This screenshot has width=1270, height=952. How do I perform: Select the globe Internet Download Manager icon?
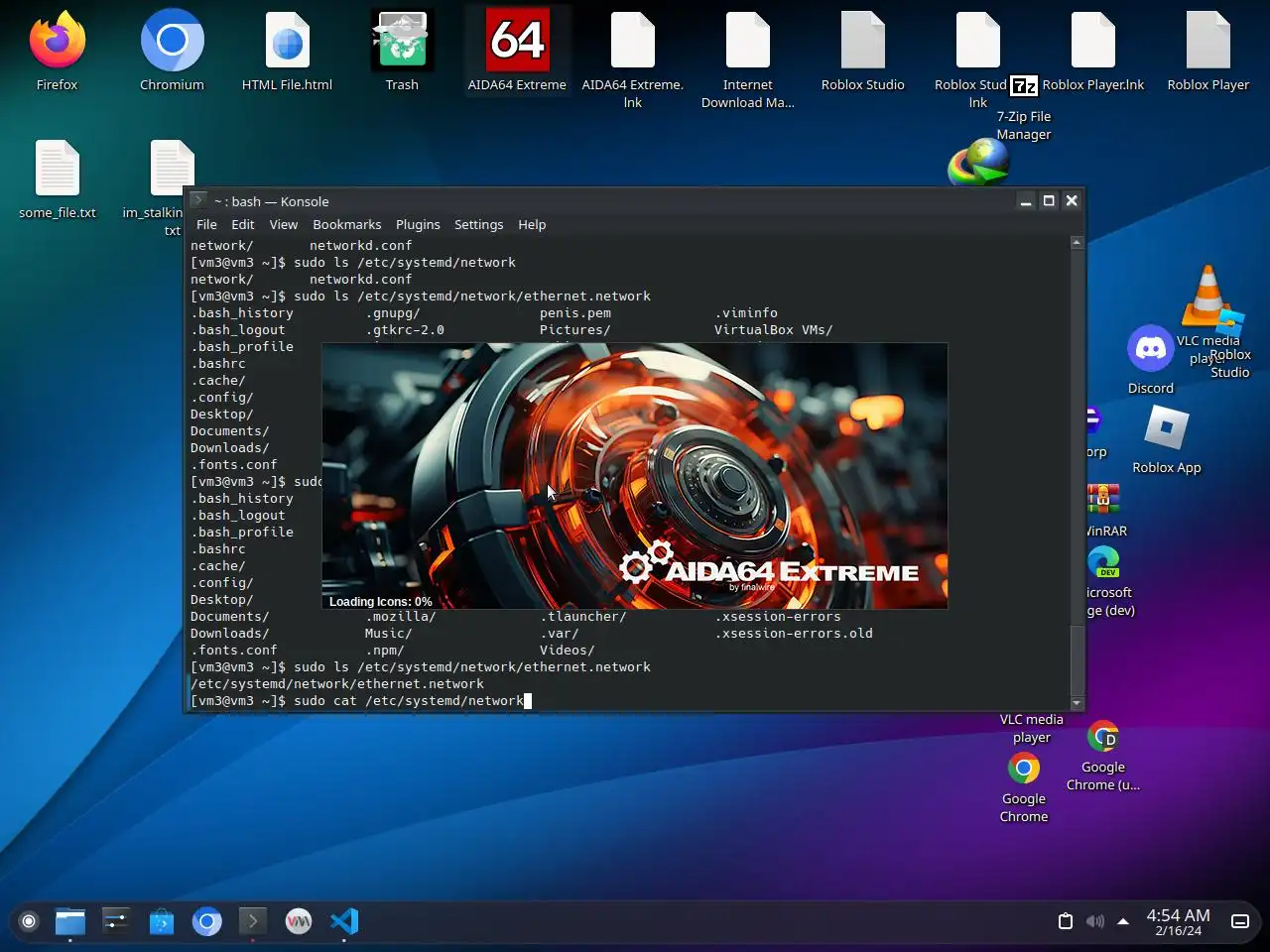978,163
